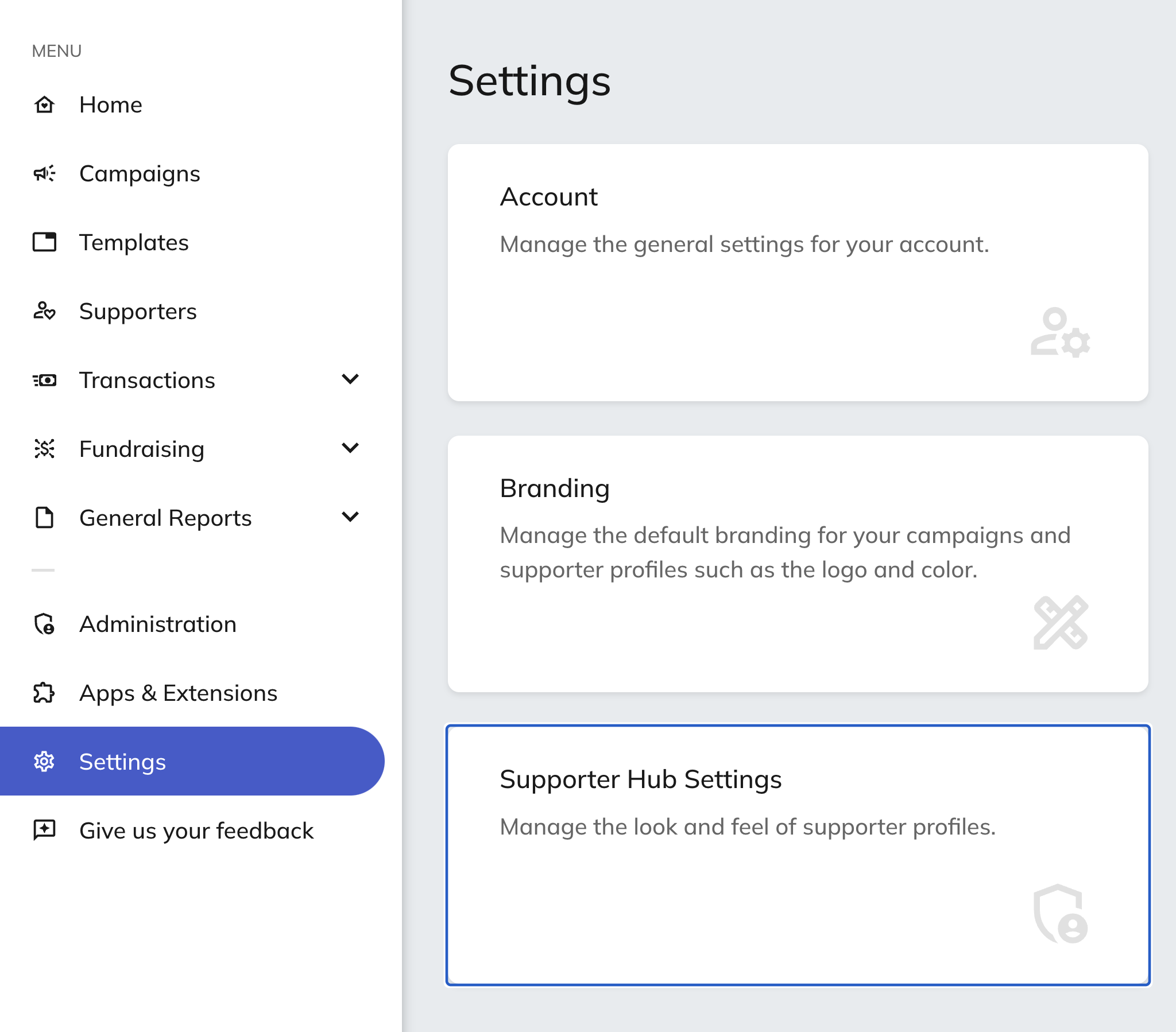This screenshot has width=1176, height=1032.
Task: Select Supporters in the sidebar
Action: click(x=138, y=312)
